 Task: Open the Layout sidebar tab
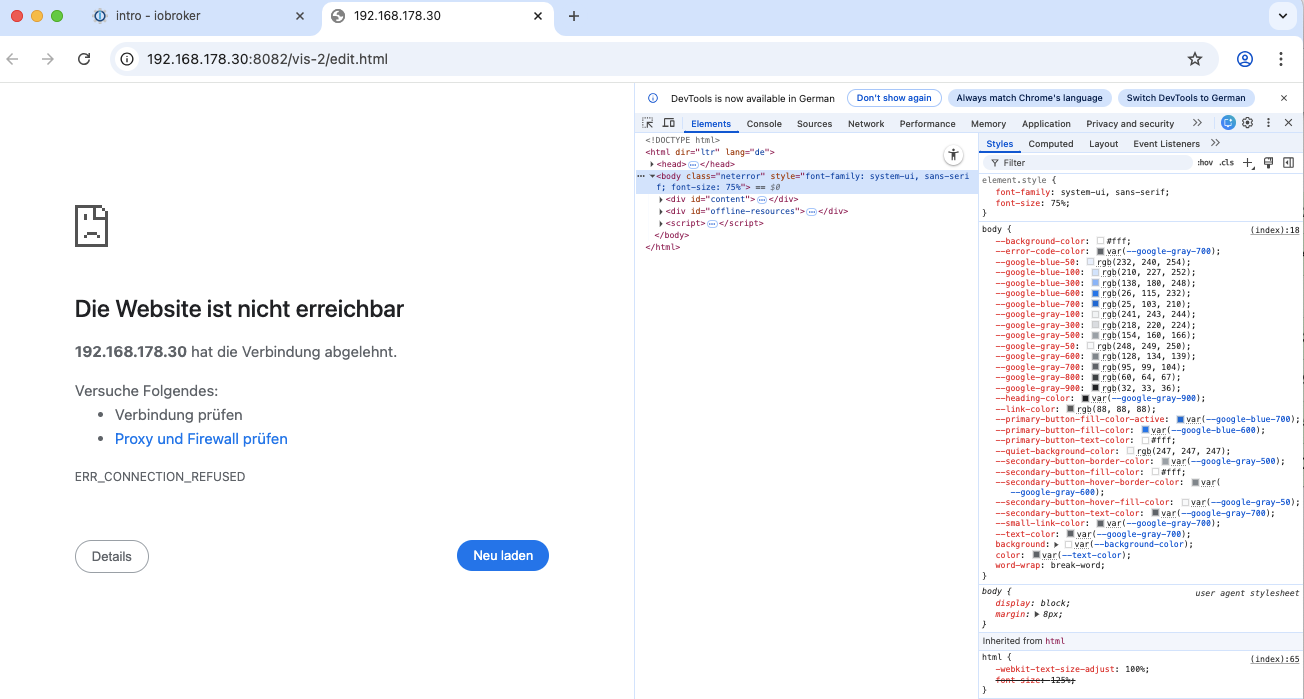(x=1103, y=144)
